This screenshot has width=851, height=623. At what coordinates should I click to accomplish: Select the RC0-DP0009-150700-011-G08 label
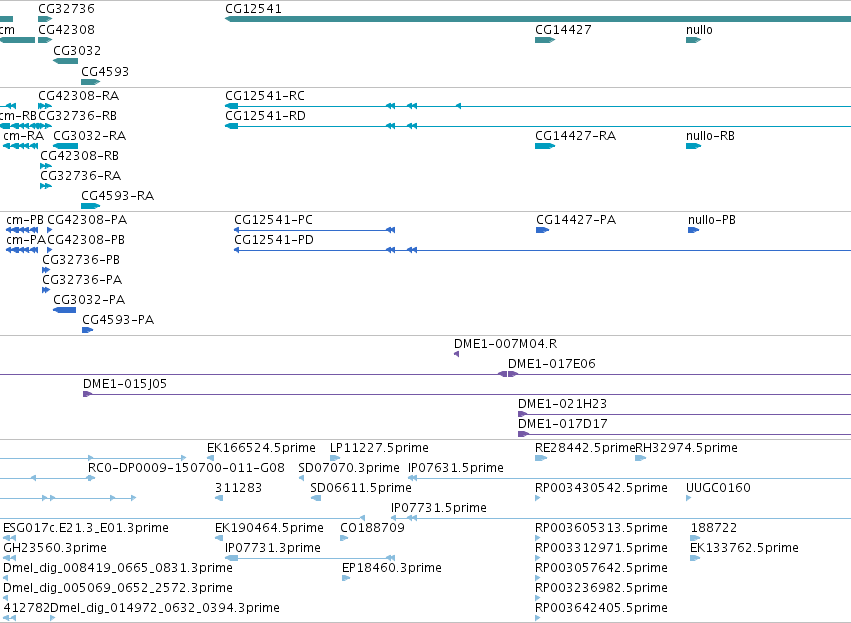point(186,468)
